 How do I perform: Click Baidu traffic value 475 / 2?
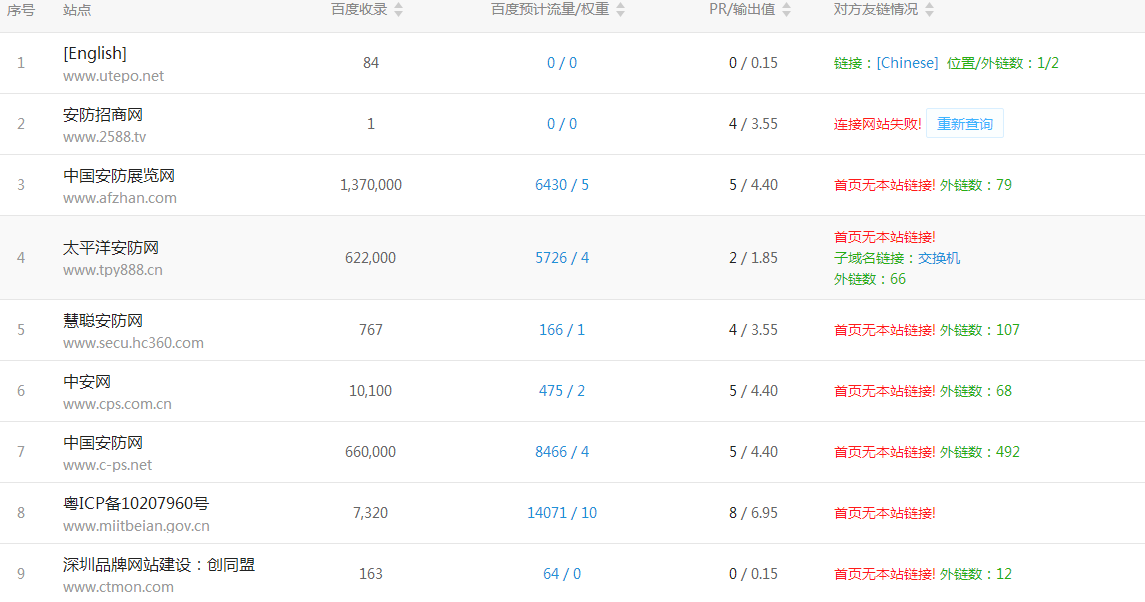click(x=561, y=391)
